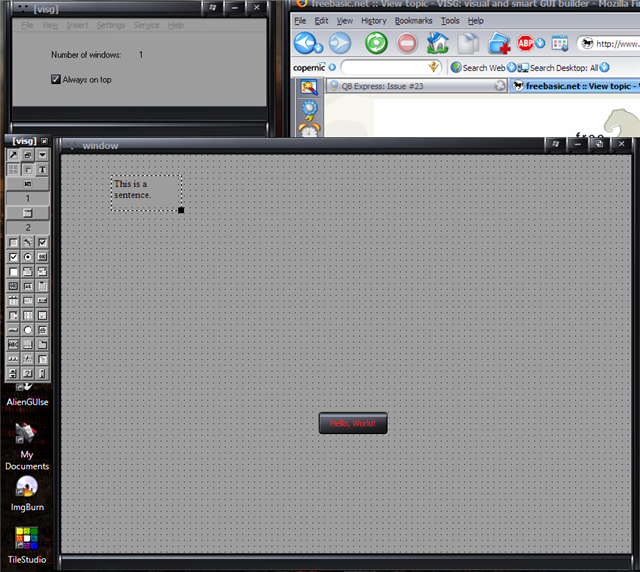Click the text tool 'T' in toolbox
The height and width of the screenshot is (572, 640).
point(42,170)
